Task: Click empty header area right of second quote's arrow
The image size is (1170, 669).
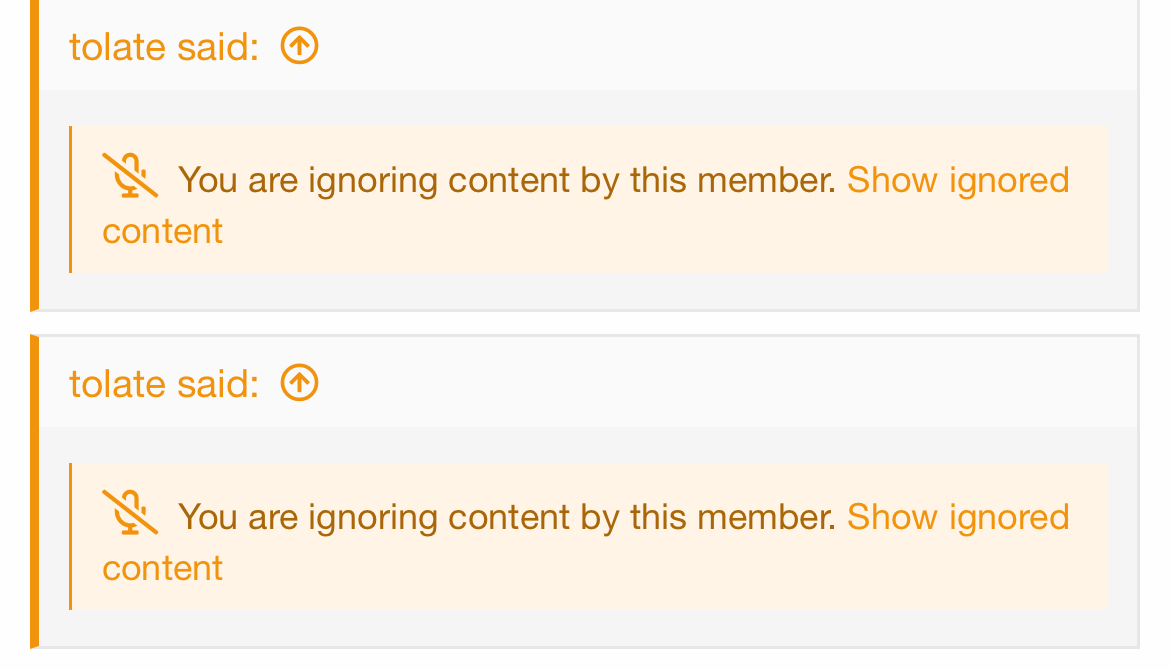Action: tap(728, 383)
